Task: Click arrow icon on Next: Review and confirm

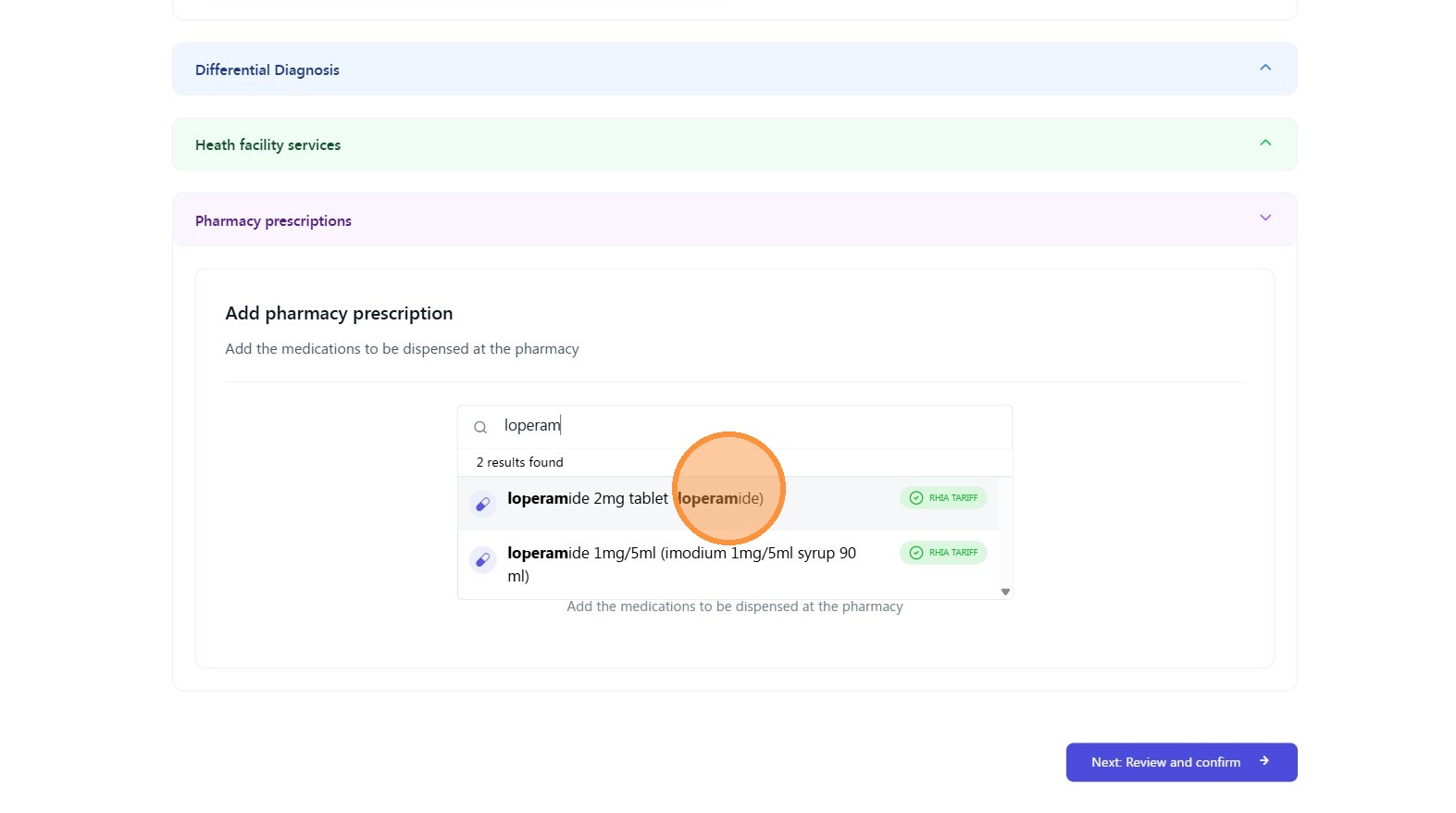Action: (x=1264, y=761)
